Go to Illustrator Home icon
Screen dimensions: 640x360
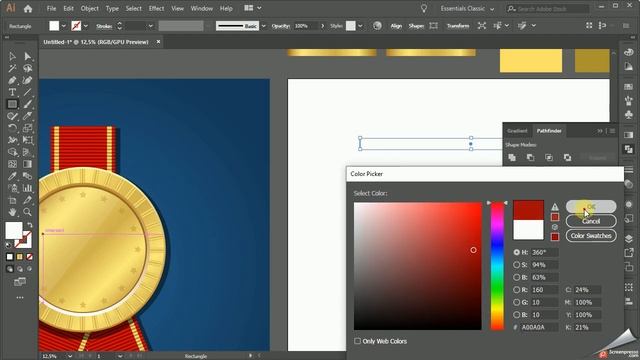(x=28, y=8)
